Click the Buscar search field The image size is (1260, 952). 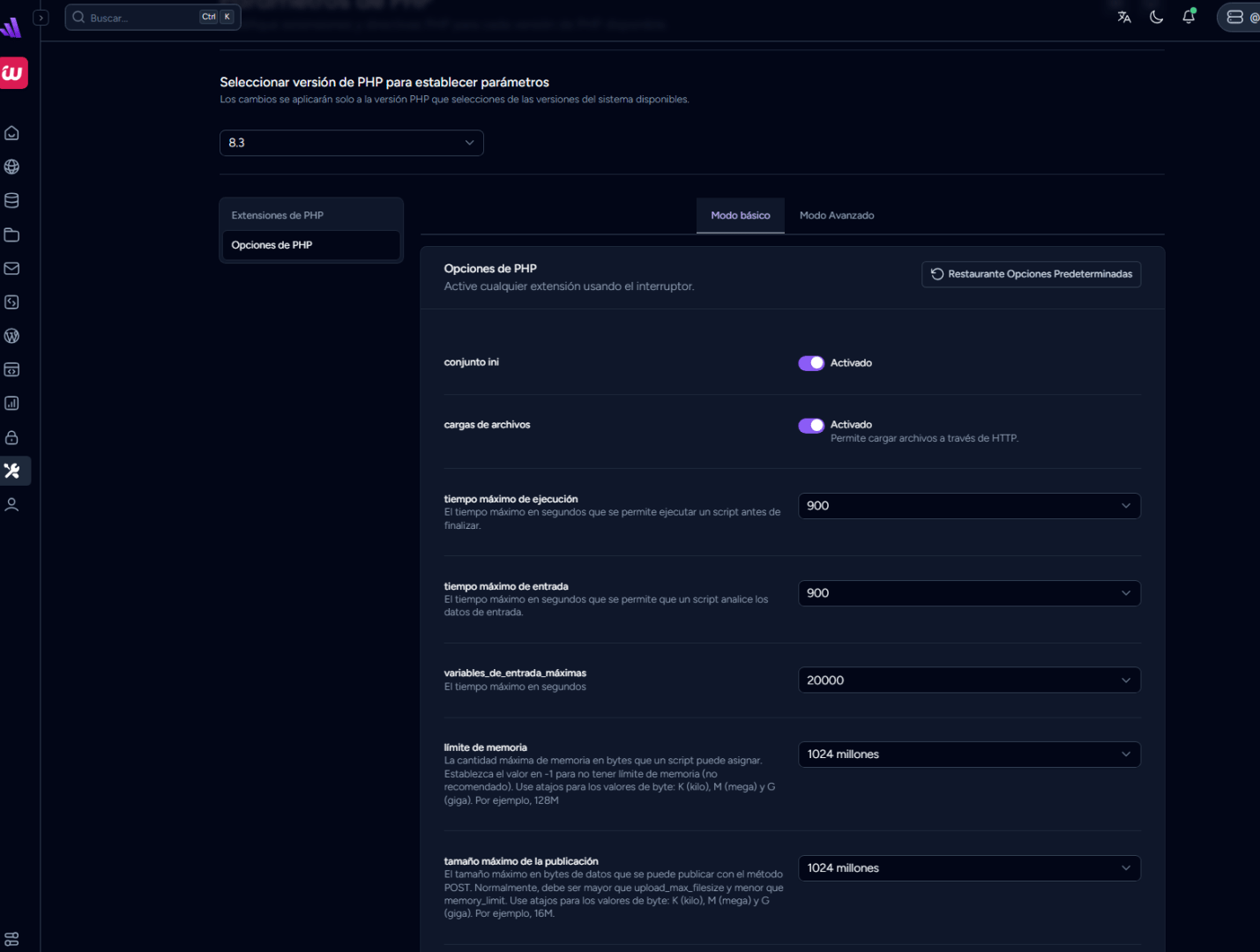pos(141,18)
